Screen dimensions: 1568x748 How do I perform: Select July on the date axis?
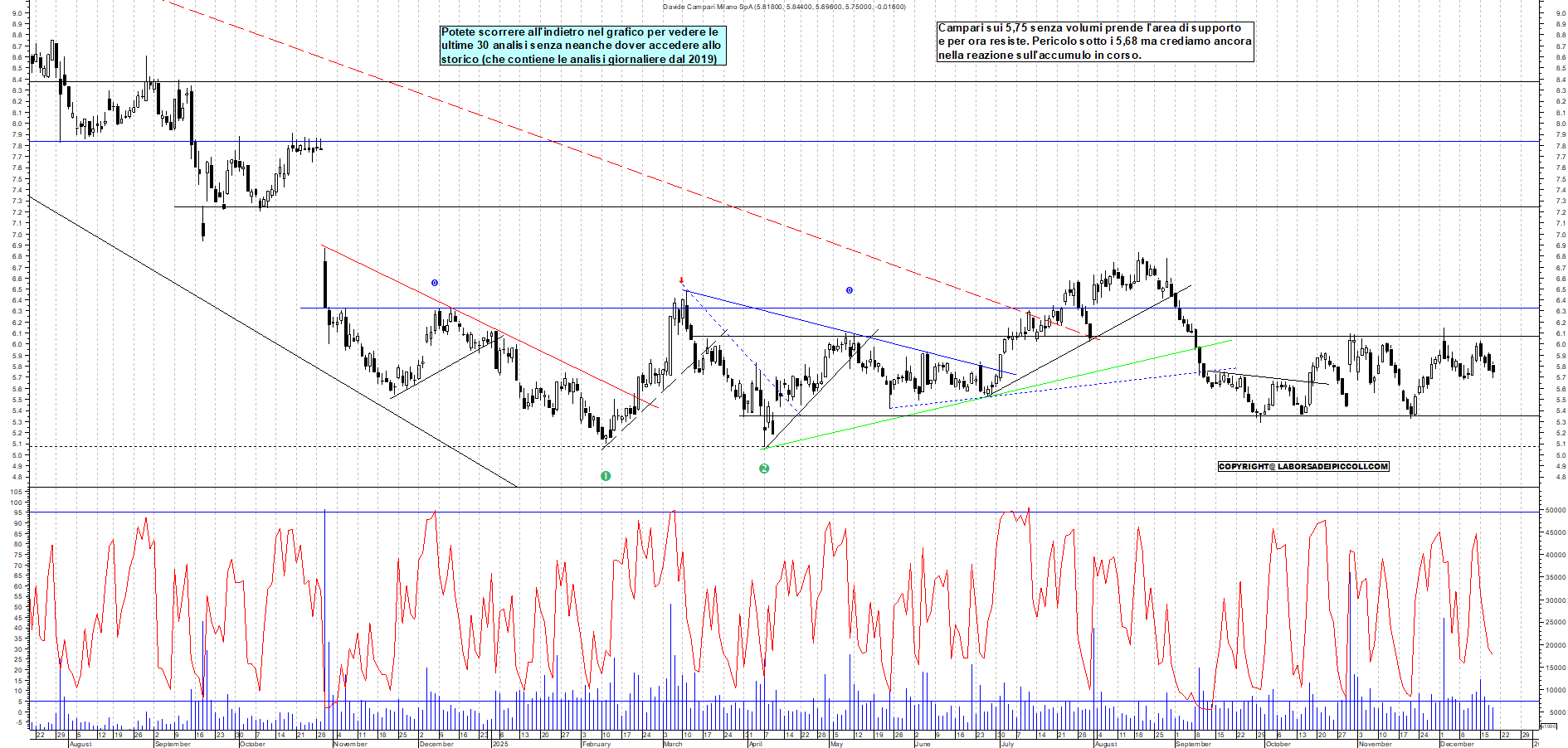pyautogui.click(x=1007, y=744)
